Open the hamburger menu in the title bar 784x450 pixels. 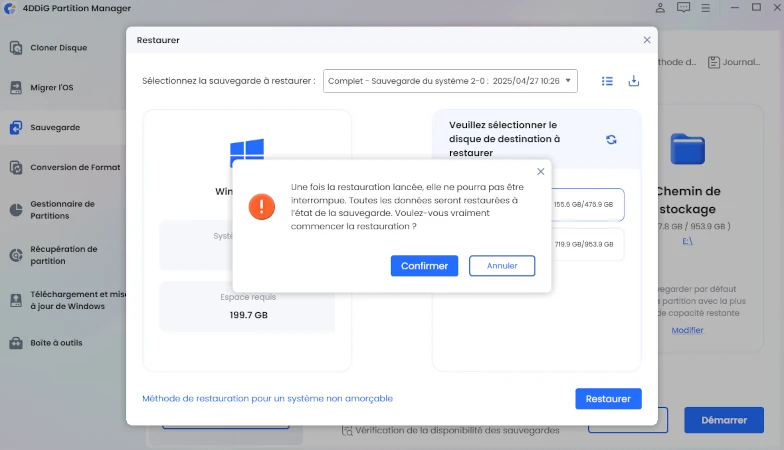706,8
